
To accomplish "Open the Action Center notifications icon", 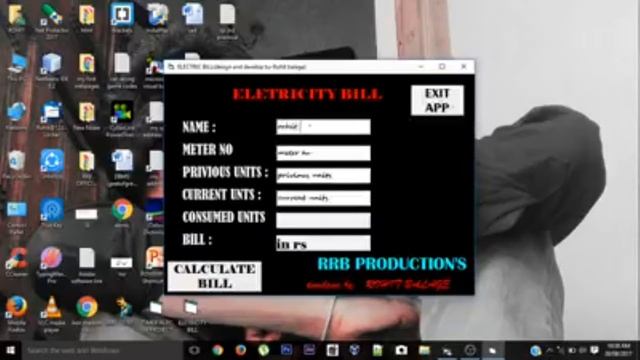I will pyautogui.click(x=594, y=350).
